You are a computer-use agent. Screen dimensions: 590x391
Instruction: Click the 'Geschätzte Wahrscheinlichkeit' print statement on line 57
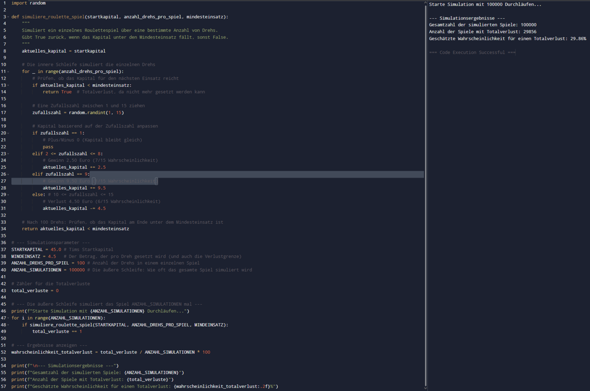[x=144, y=386]
